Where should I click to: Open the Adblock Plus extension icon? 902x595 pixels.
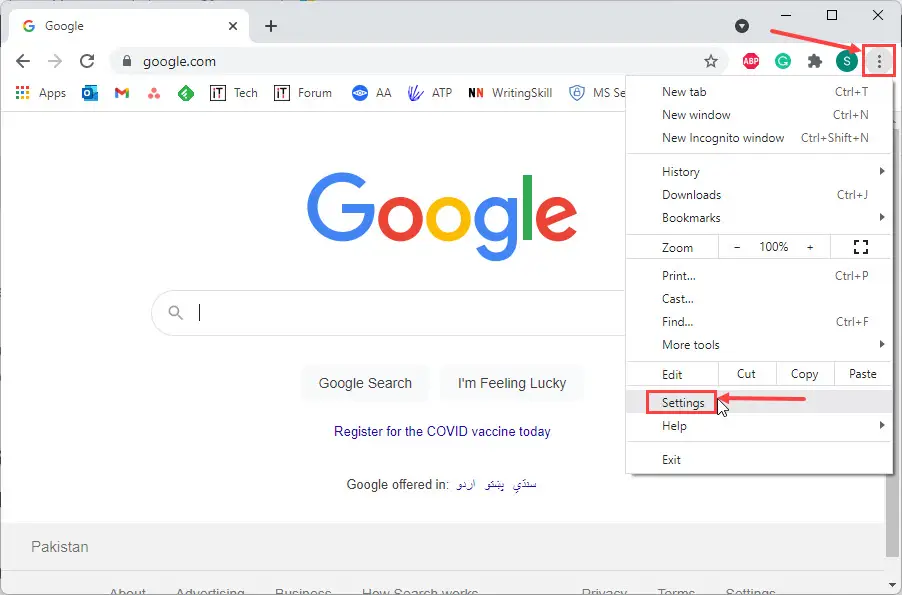point(751,61)
